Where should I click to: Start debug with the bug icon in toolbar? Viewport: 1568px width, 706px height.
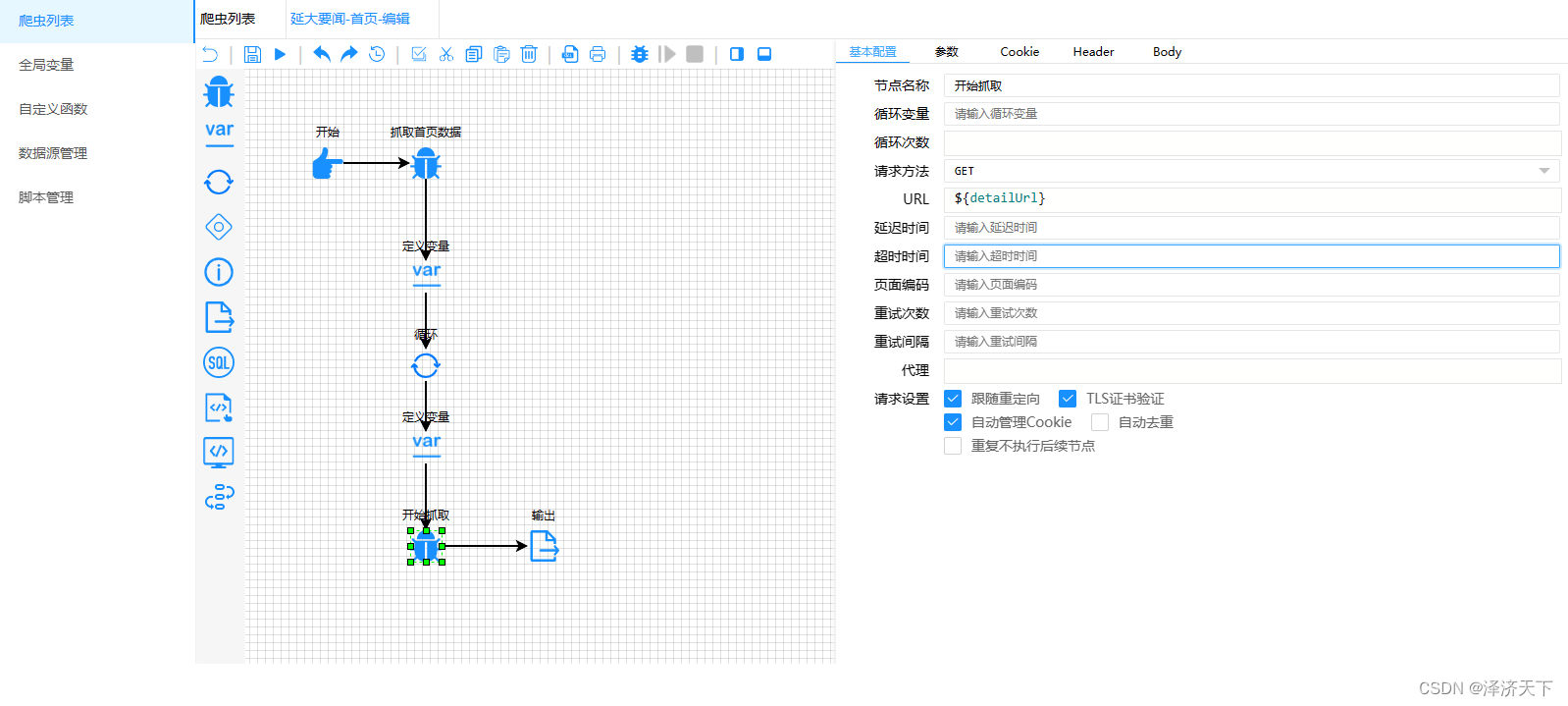(640, 54)
